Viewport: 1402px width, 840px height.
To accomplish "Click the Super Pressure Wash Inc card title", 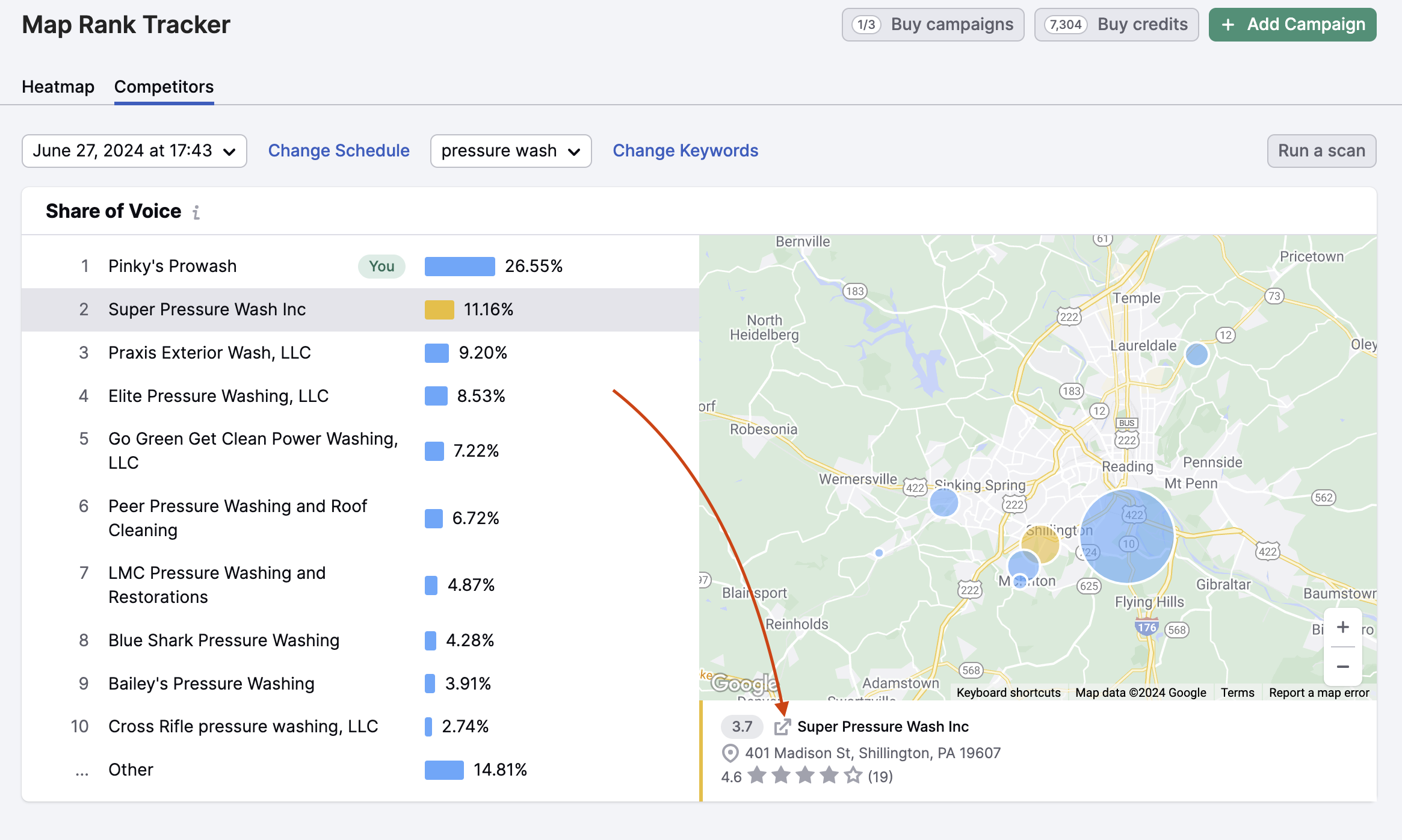I will [883, 727].
